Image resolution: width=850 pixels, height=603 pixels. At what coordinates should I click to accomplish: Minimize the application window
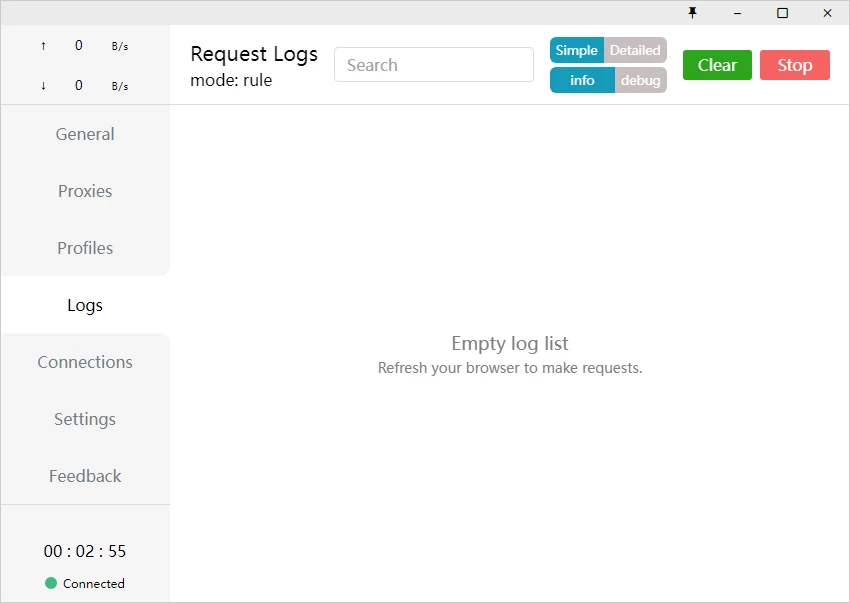[737, 13]
